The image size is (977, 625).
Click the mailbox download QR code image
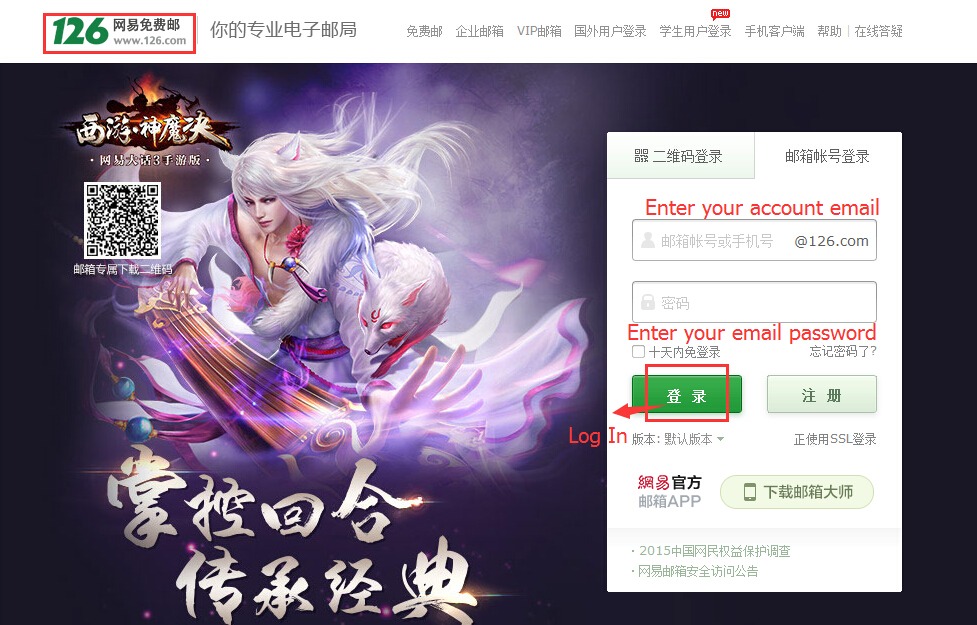(x=122, y=220)
